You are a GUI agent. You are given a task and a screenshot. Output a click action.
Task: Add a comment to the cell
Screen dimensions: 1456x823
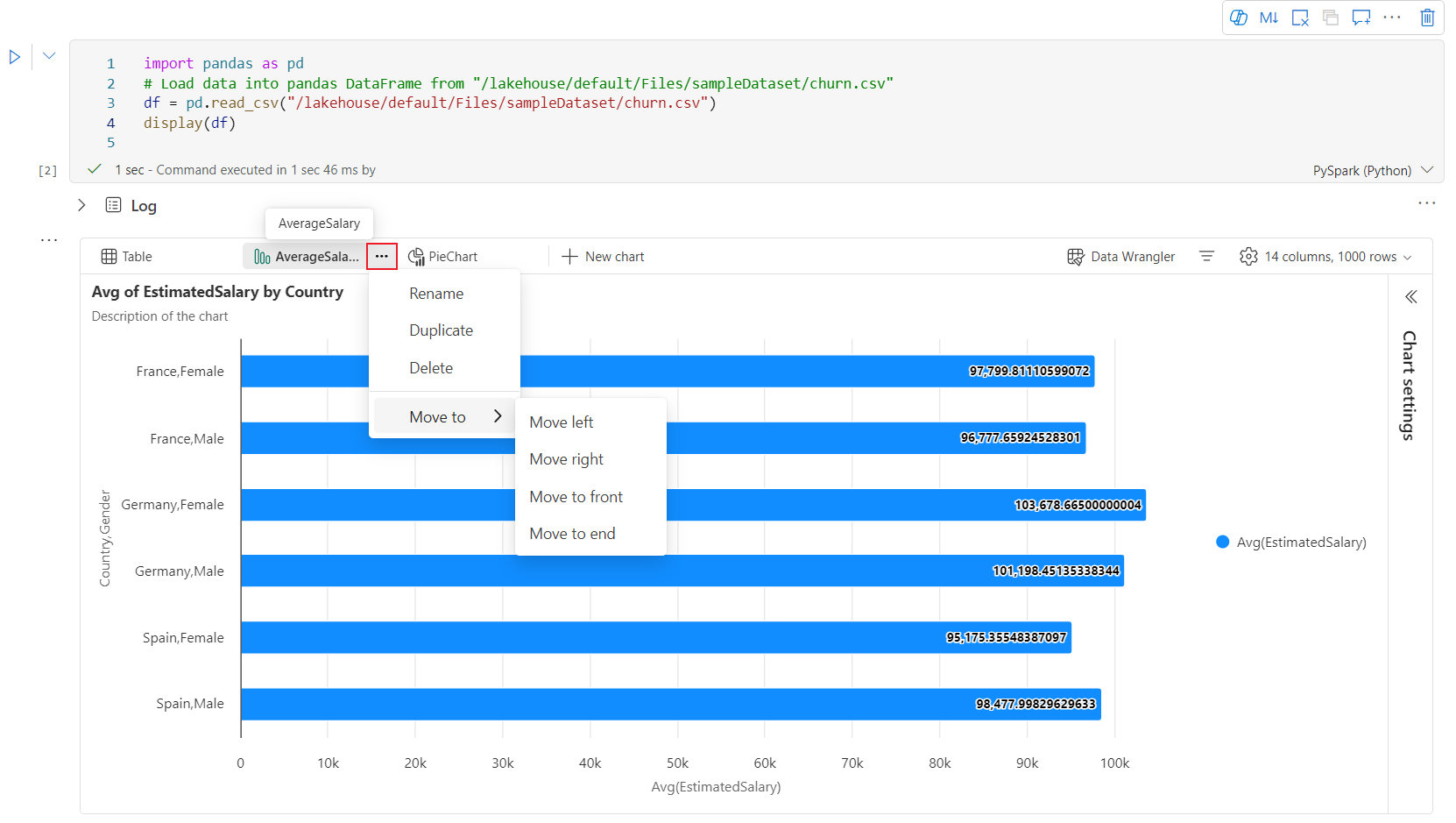pyautogui.click(x=1361, y=18)
